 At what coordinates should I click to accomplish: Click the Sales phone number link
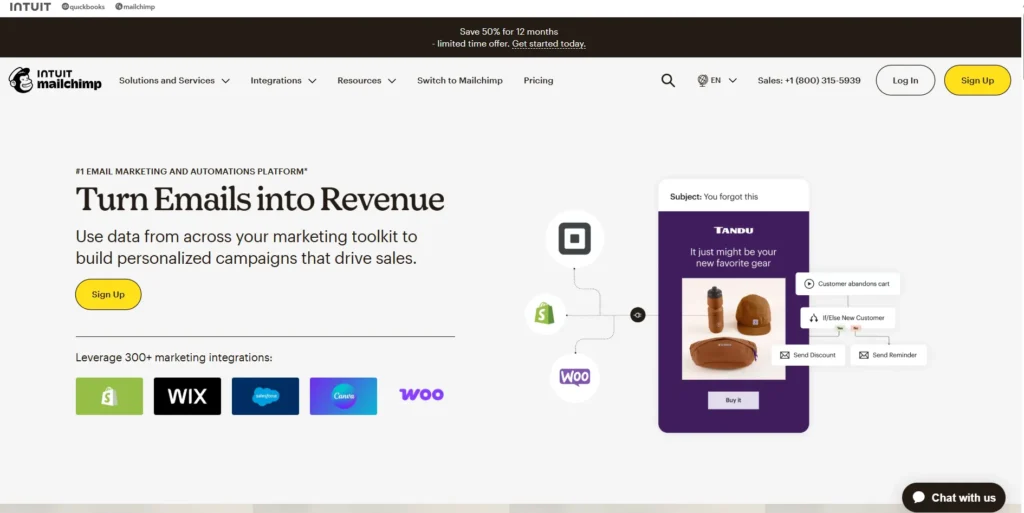point(809,81)
